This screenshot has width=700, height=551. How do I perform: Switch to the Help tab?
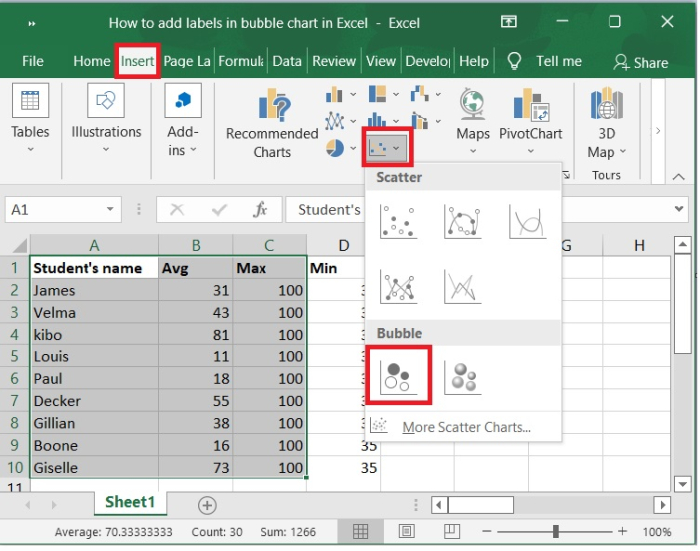(474, 61)
